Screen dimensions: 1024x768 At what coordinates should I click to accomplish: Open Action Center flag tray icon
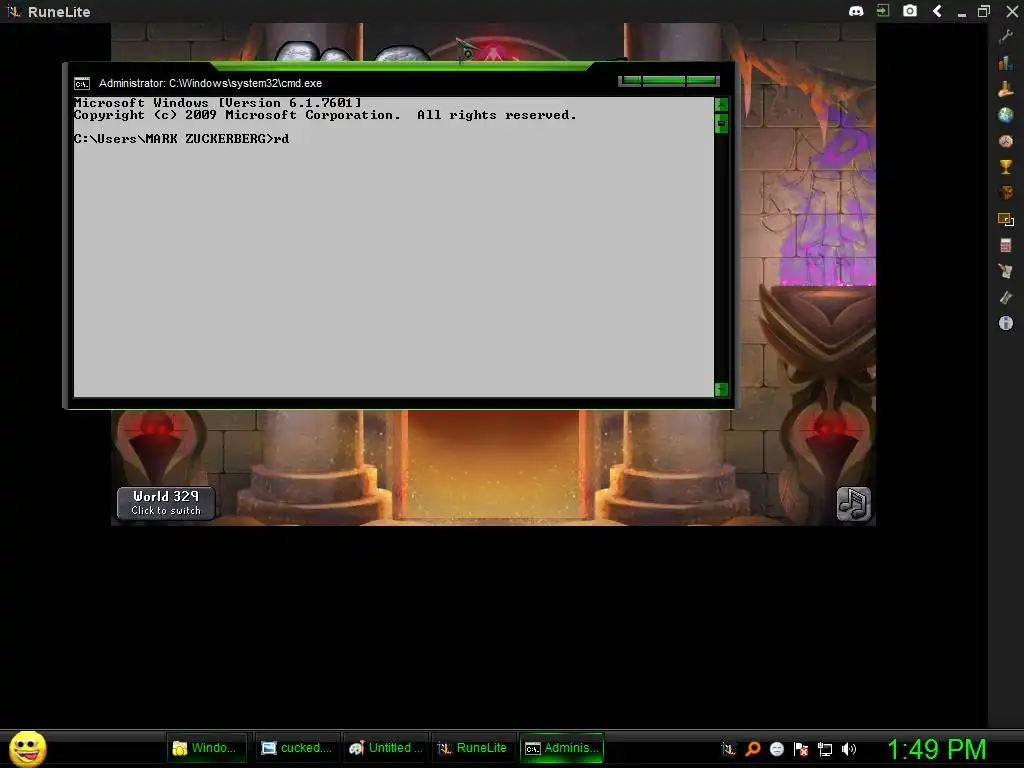tap(801, 749)
